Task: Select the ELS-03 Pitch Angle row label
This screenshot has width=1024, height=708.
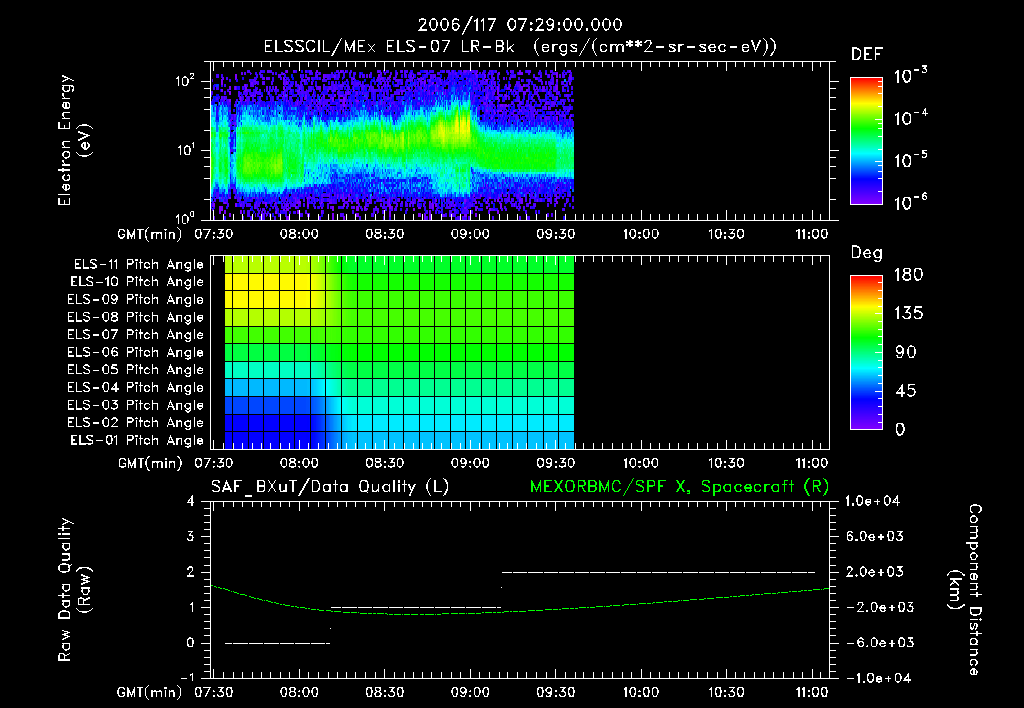Action: point(136,405)
